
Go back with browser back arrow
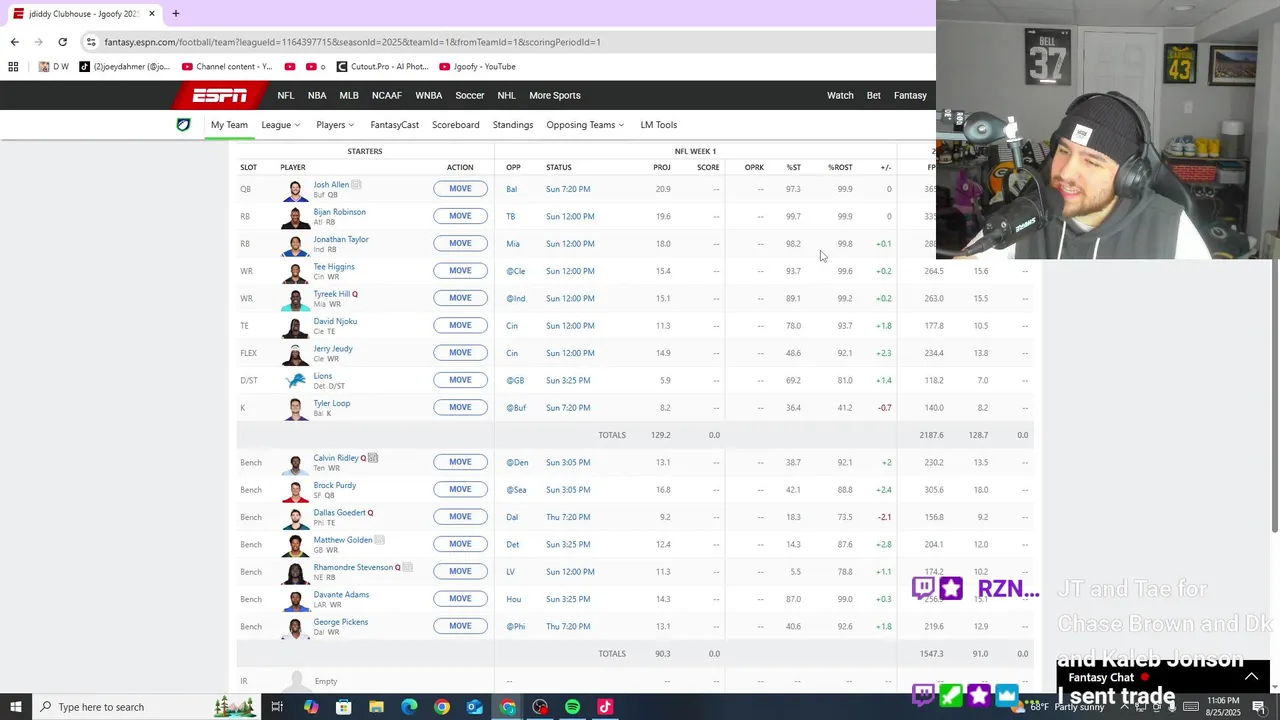pyautogui.click(x=14, y=42)
